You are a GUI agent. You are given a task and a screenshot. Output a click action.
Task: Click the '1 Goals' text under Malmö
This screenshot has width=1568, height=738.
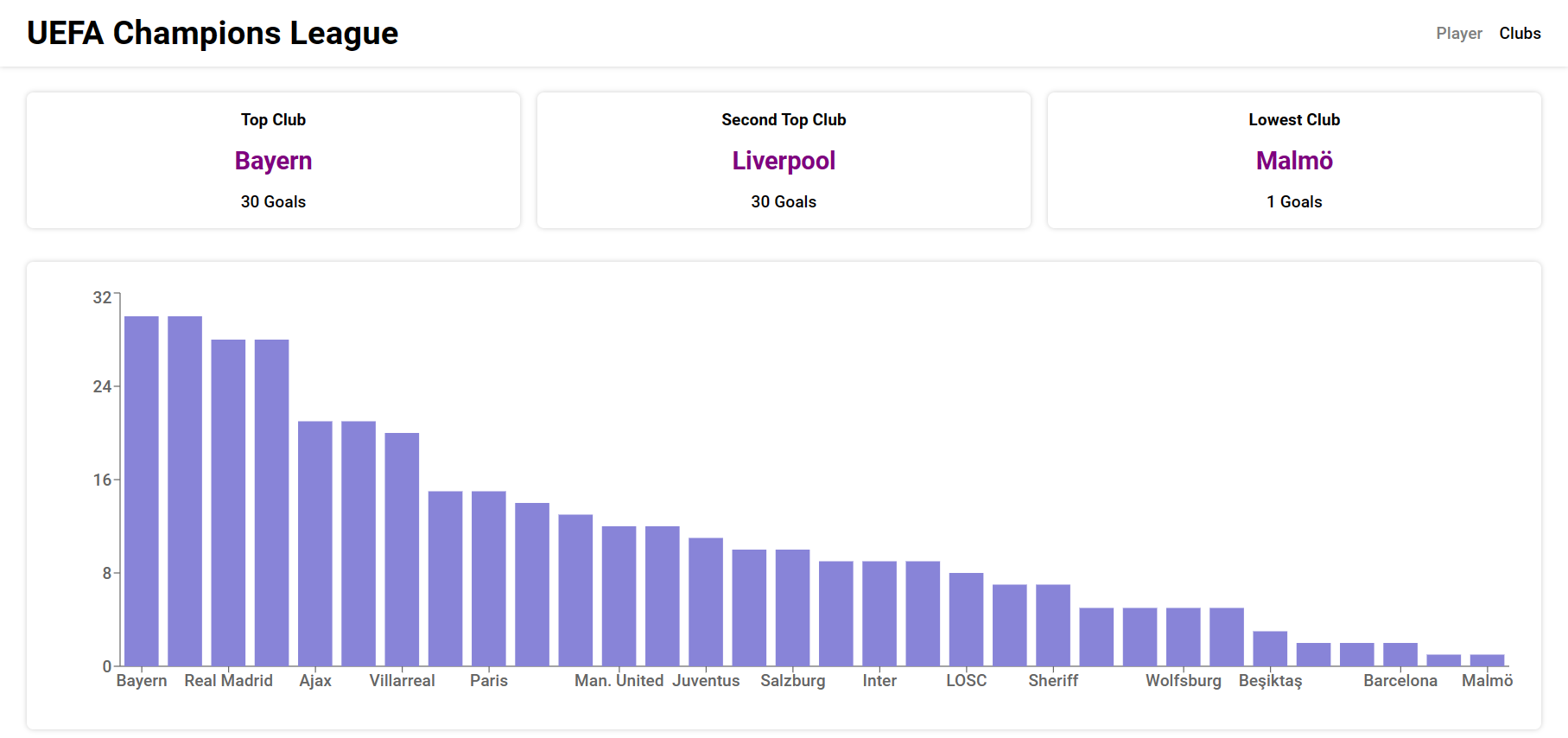coord(1294,201)
